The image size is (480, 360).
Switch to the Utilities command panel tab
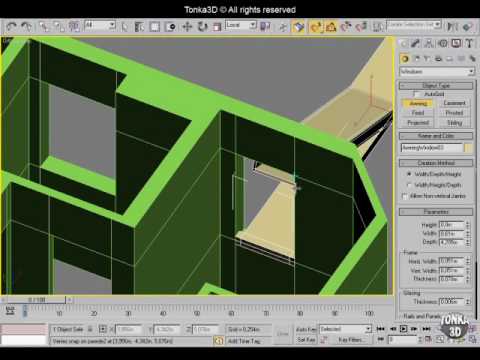pos(469,44)
